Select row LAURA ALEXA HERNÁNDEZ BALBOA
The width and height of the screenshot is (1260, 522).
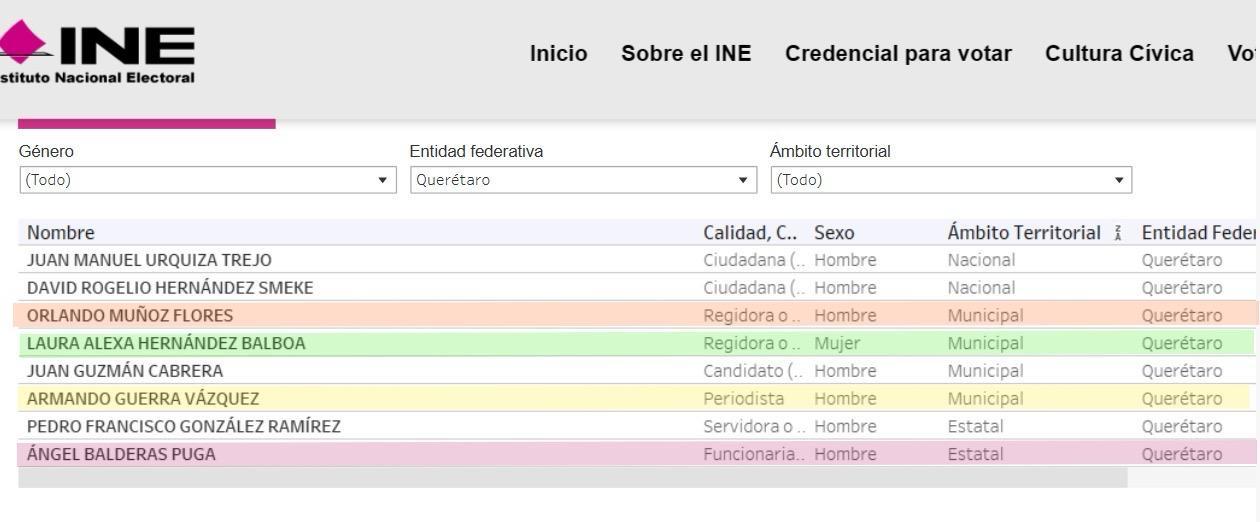click(636, 343)
